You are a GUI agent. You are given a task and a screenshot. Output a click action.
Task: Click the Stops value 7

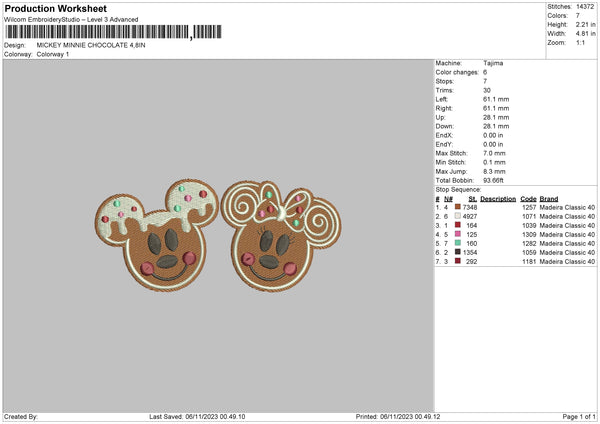[x=485, y=81]
